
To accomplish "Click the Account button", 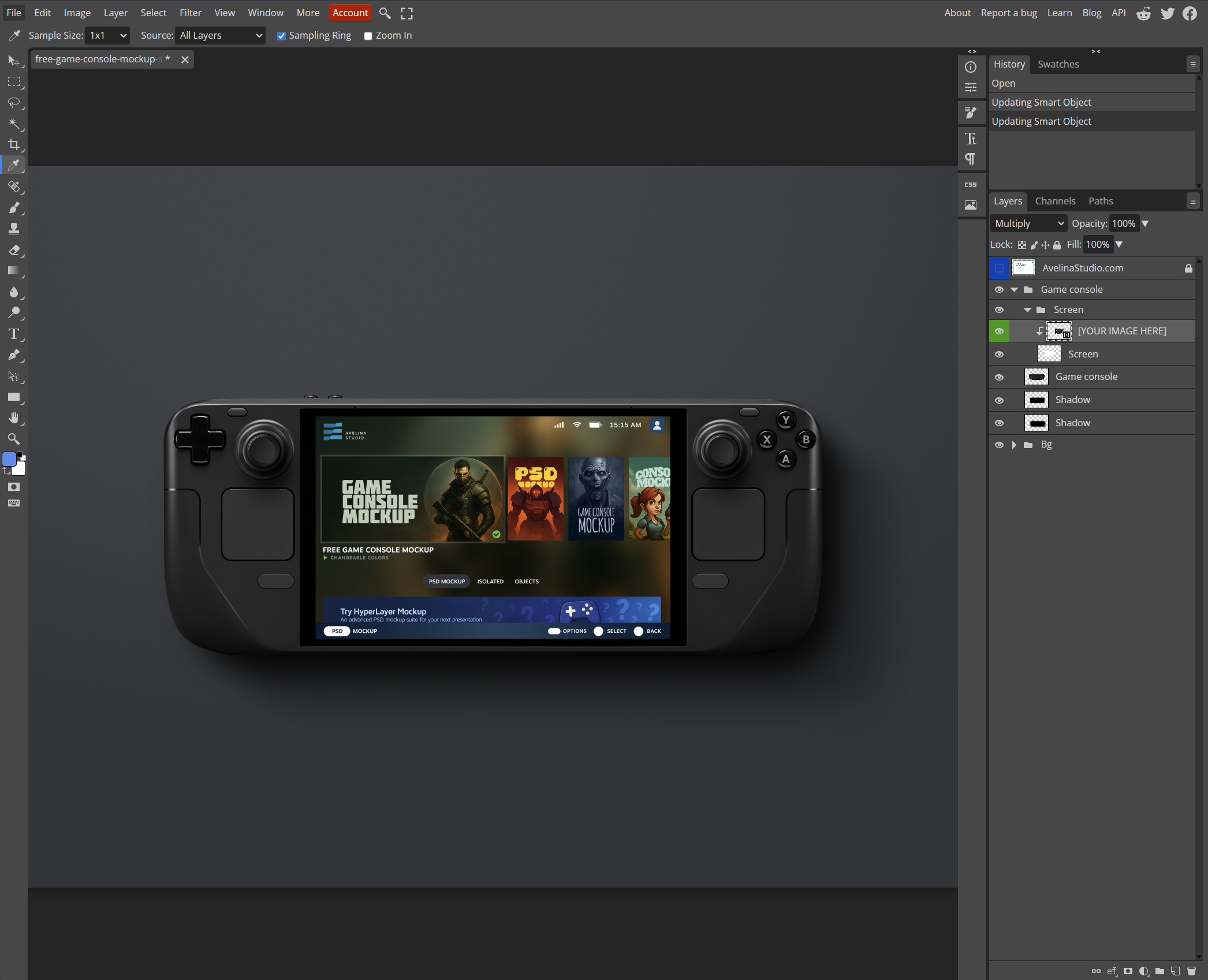I will tap(350, 13).
